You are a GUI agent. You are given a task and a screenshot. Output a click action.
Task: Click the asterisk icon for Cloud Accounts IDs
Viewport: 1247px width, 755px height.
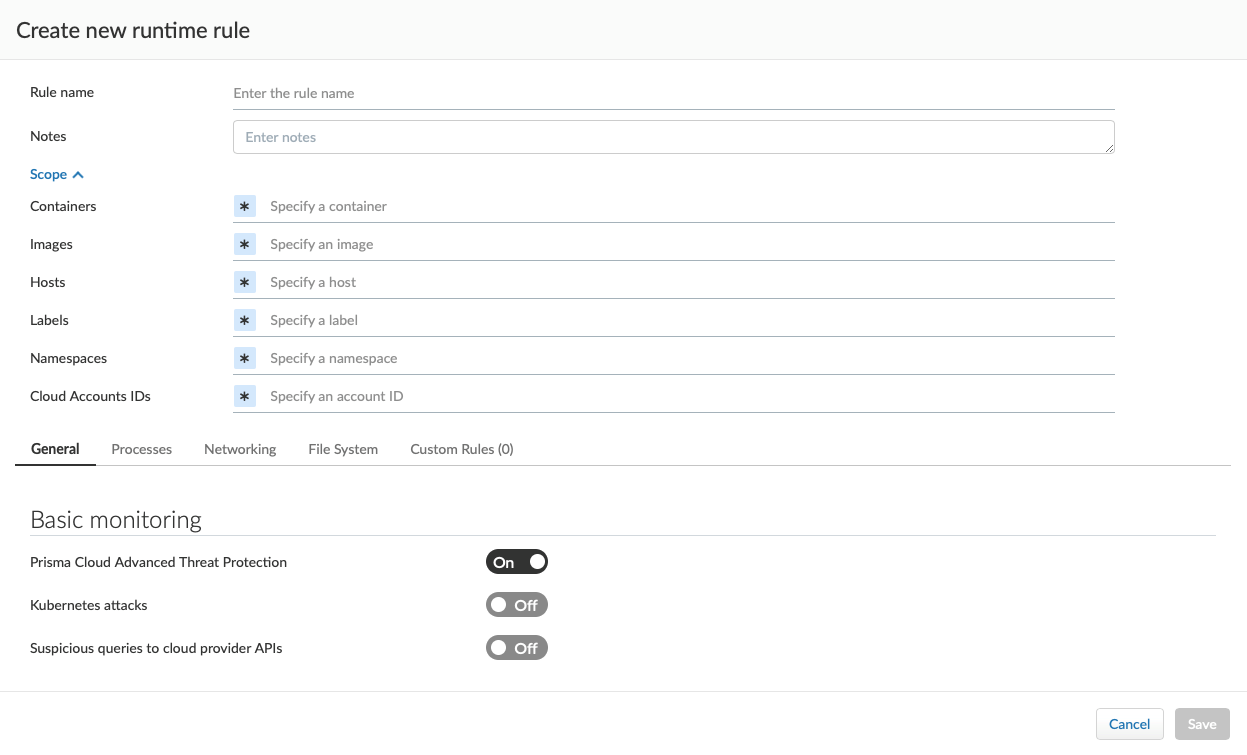(245, 396)
